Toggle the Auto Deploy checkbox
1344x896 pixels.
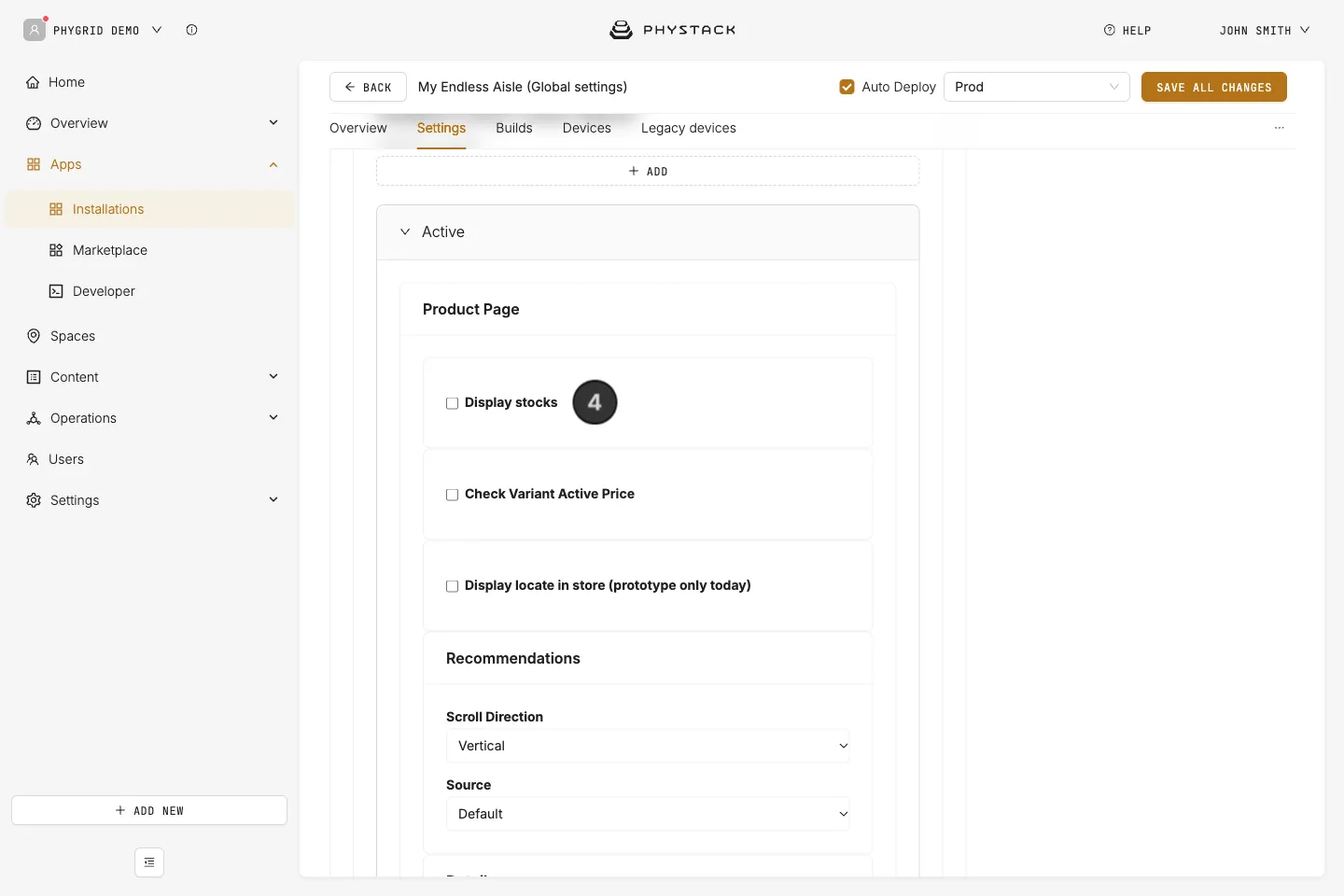[847, 87]
